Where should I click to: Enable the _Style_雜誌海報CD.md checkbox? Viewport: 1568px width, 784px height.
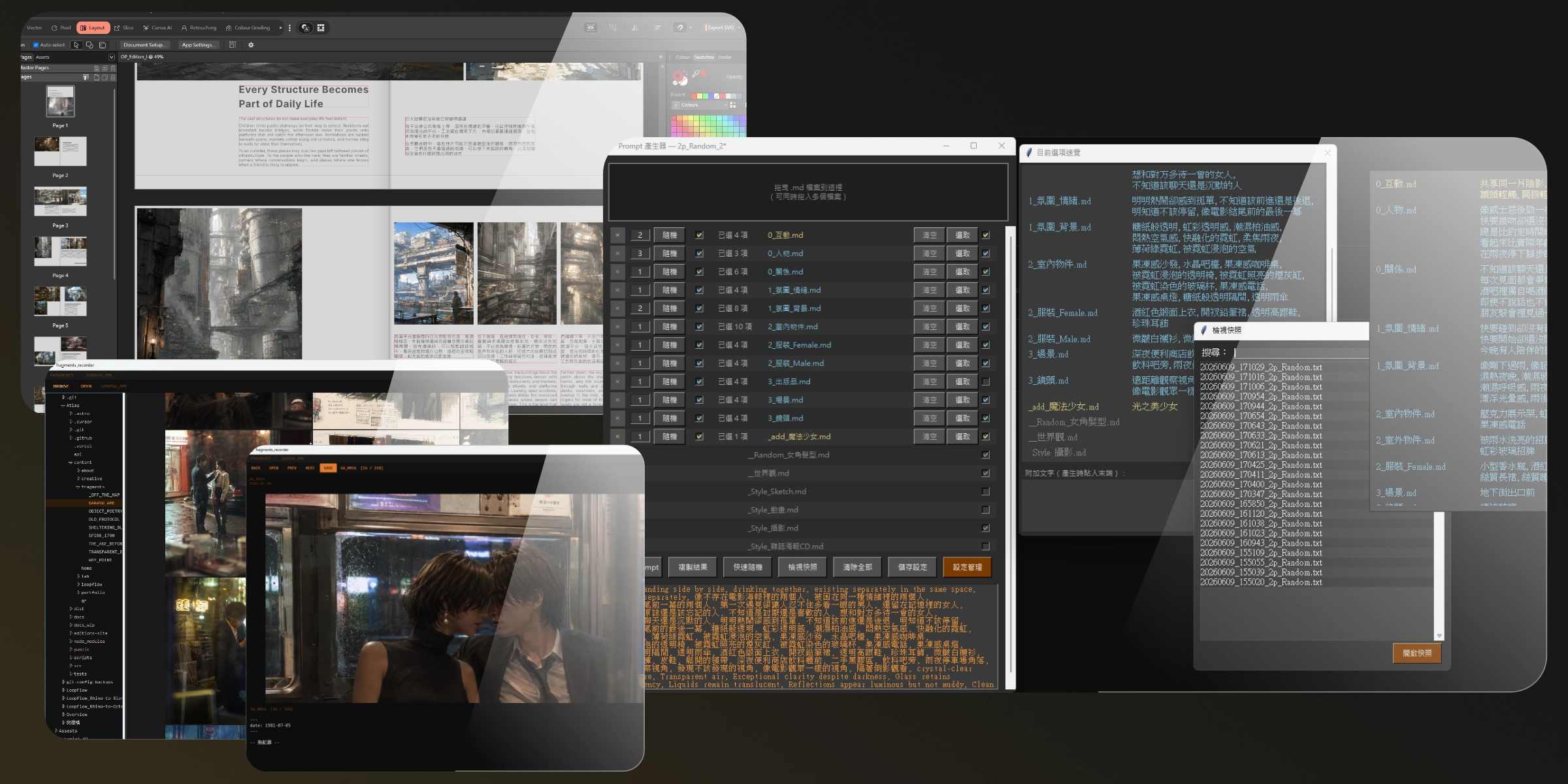(x=986, y=546)
